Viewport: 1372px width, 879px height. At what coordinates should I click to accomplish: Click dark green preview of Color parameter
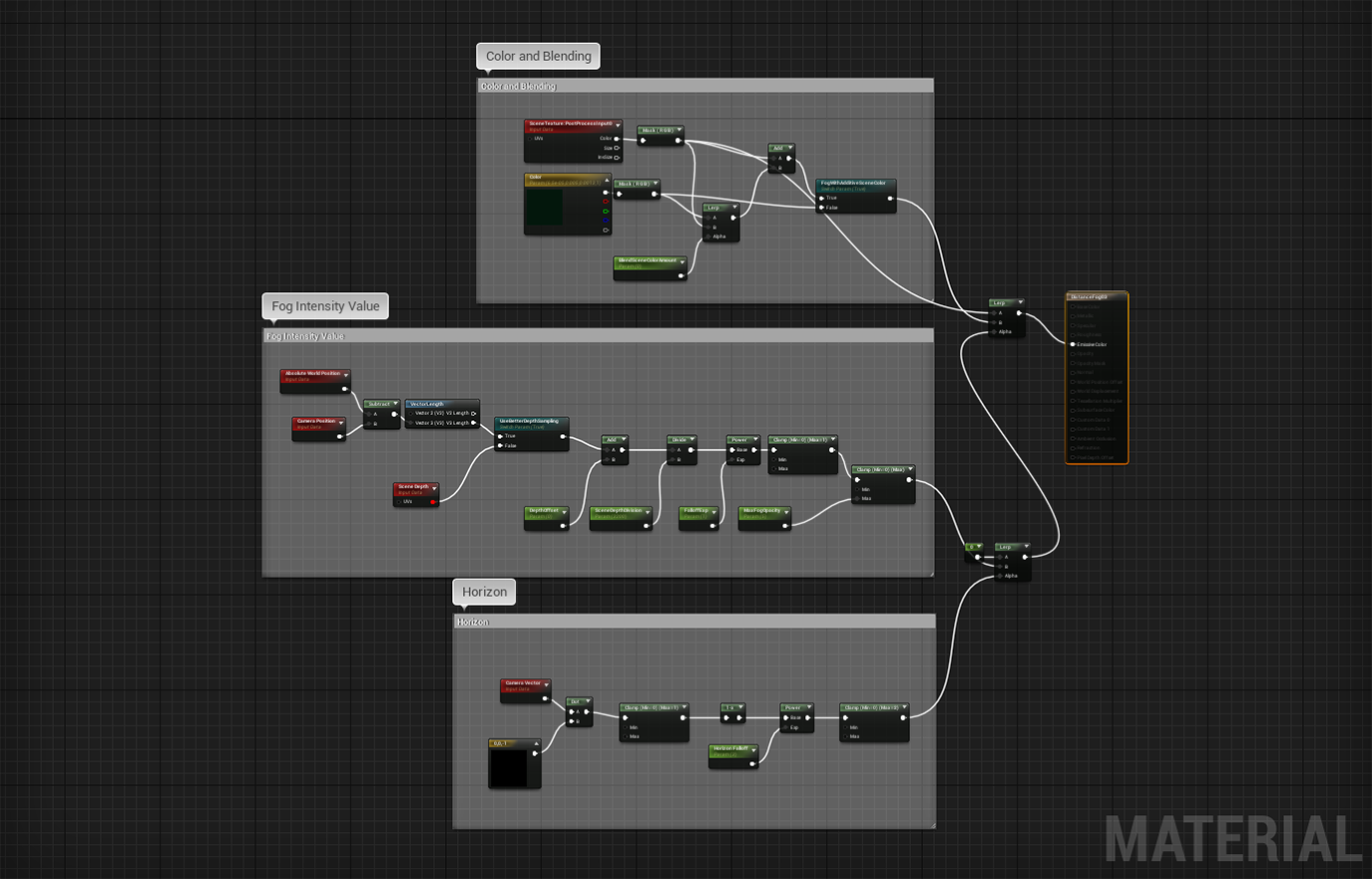pos(545,208)
